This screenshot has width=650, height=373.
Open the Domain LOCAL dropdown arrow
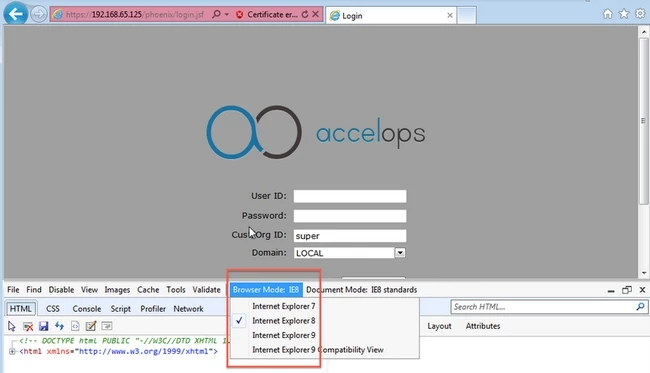400,253
